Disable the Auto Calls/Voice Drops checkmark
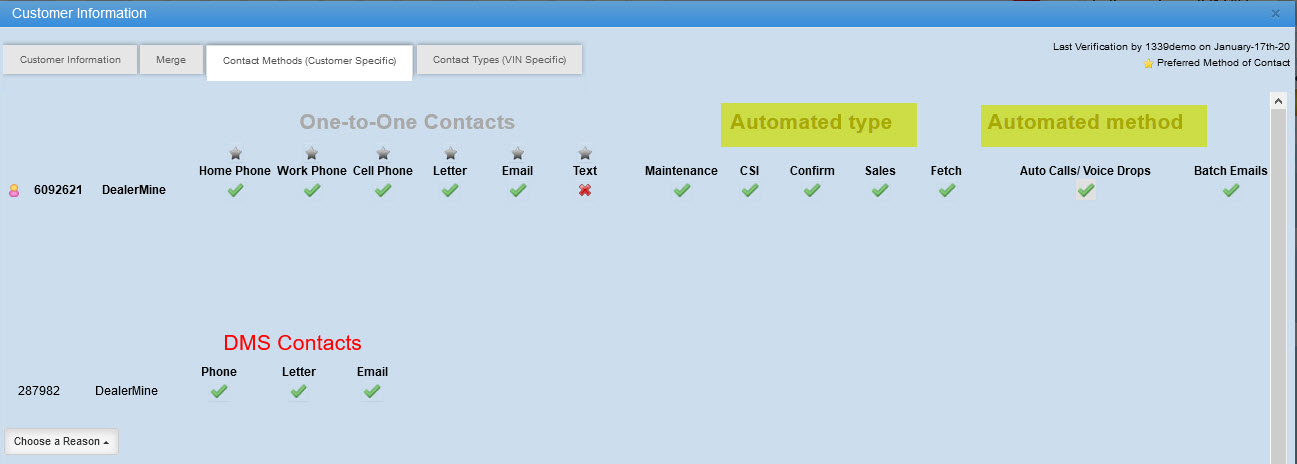1297x464 pixels. click(1085, 190)
